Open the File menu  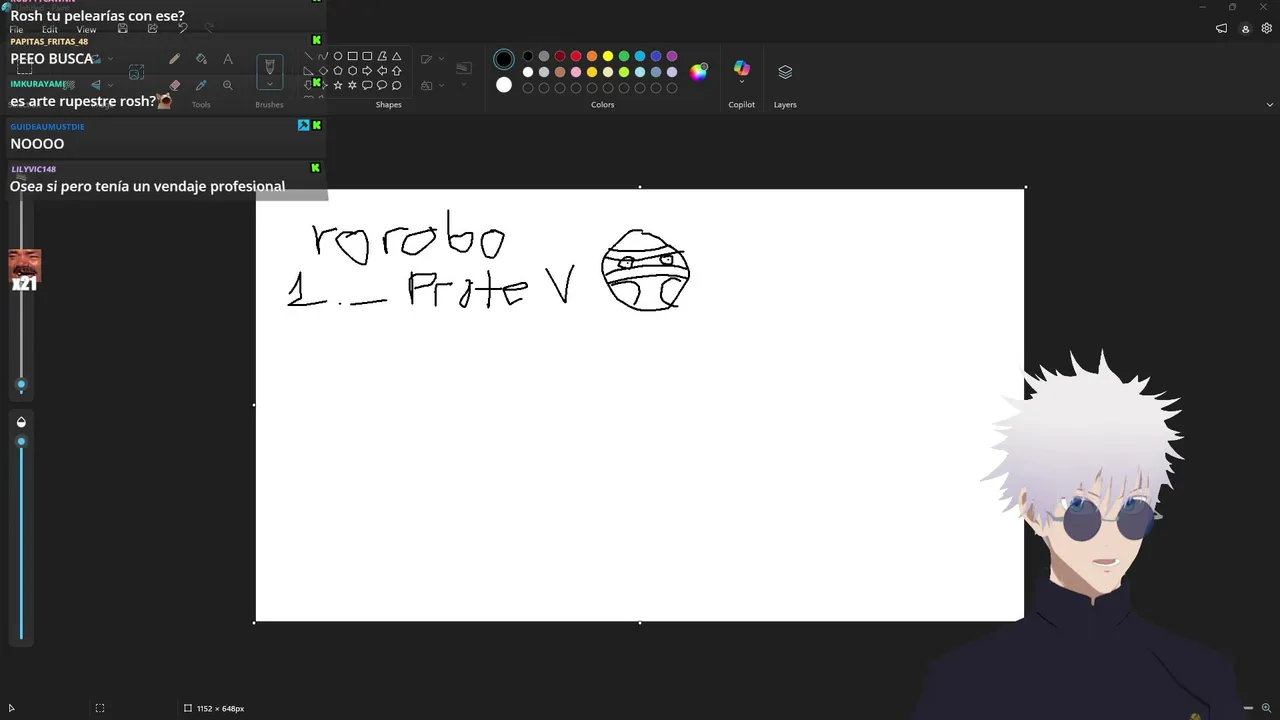point(16,30)
